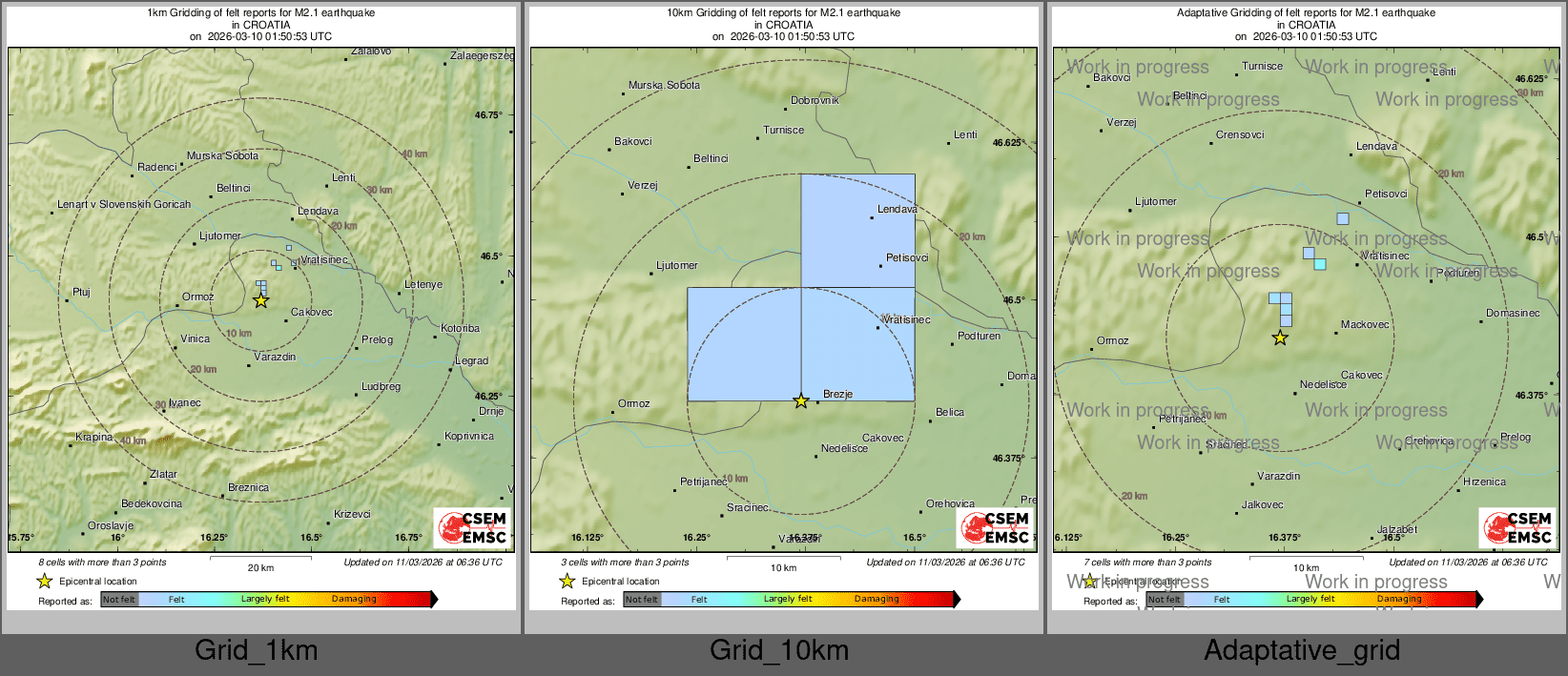Image resolution: width=1568 pixels, height=676 pixels.
Task: Click the Varazdin label on the Grid_1km map
Action: (x=275, y=357)
